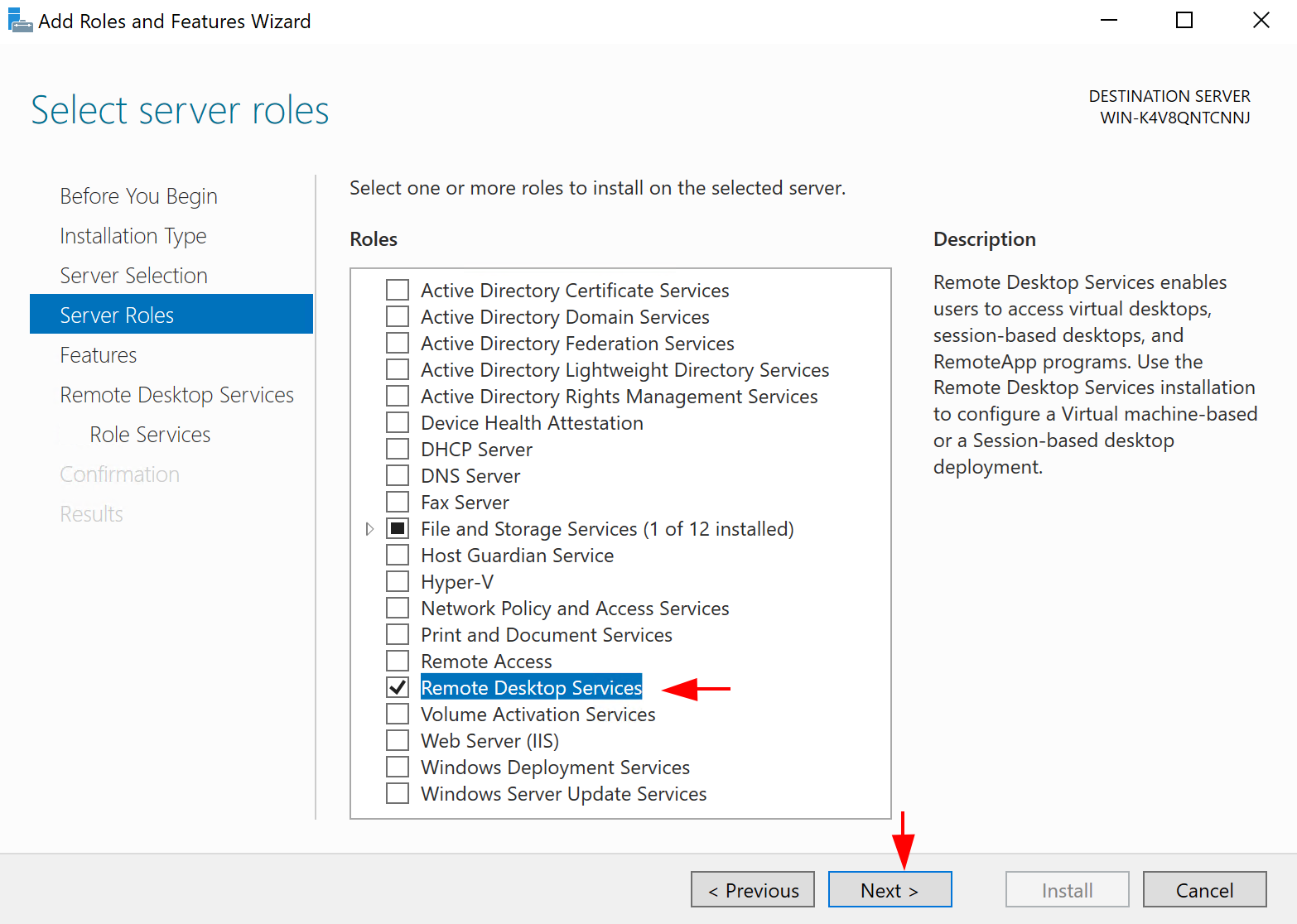Enable Print and Document Services

click(398, 633)
